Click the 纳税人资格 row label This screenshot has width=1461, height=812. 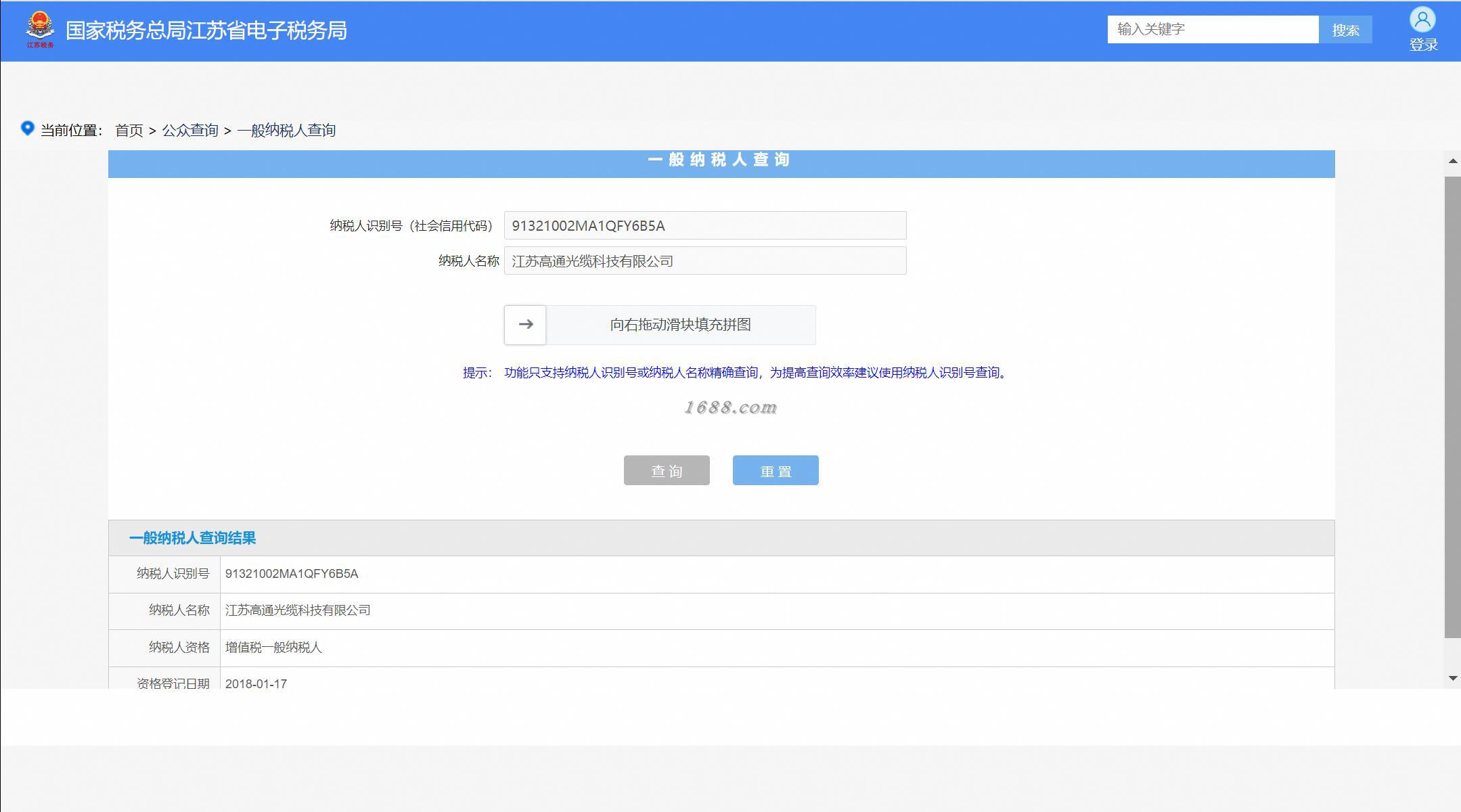coord(179,648)
